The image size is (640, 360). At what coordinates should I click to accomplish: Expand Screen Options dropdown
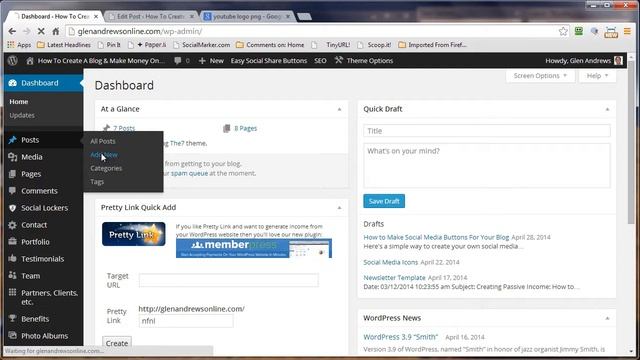click(540, 76)
